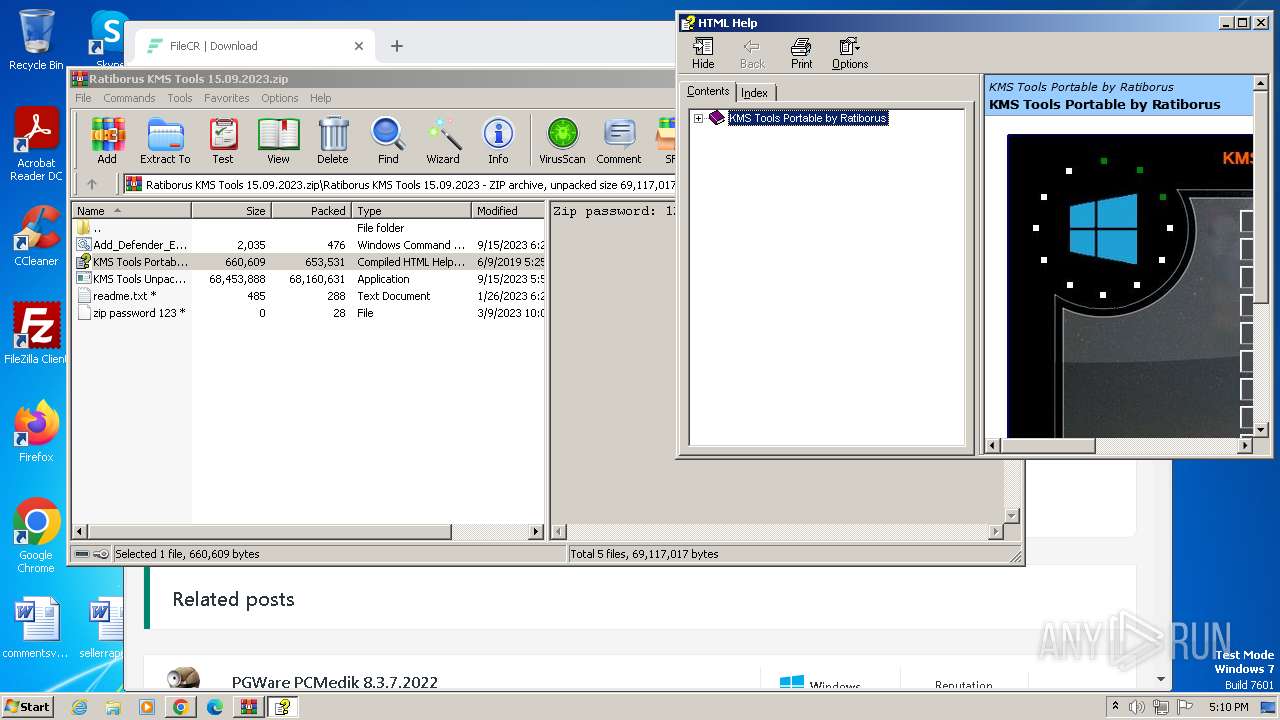
Task: Click the Comment toolbar icon
Action: (x=619, y=140)
